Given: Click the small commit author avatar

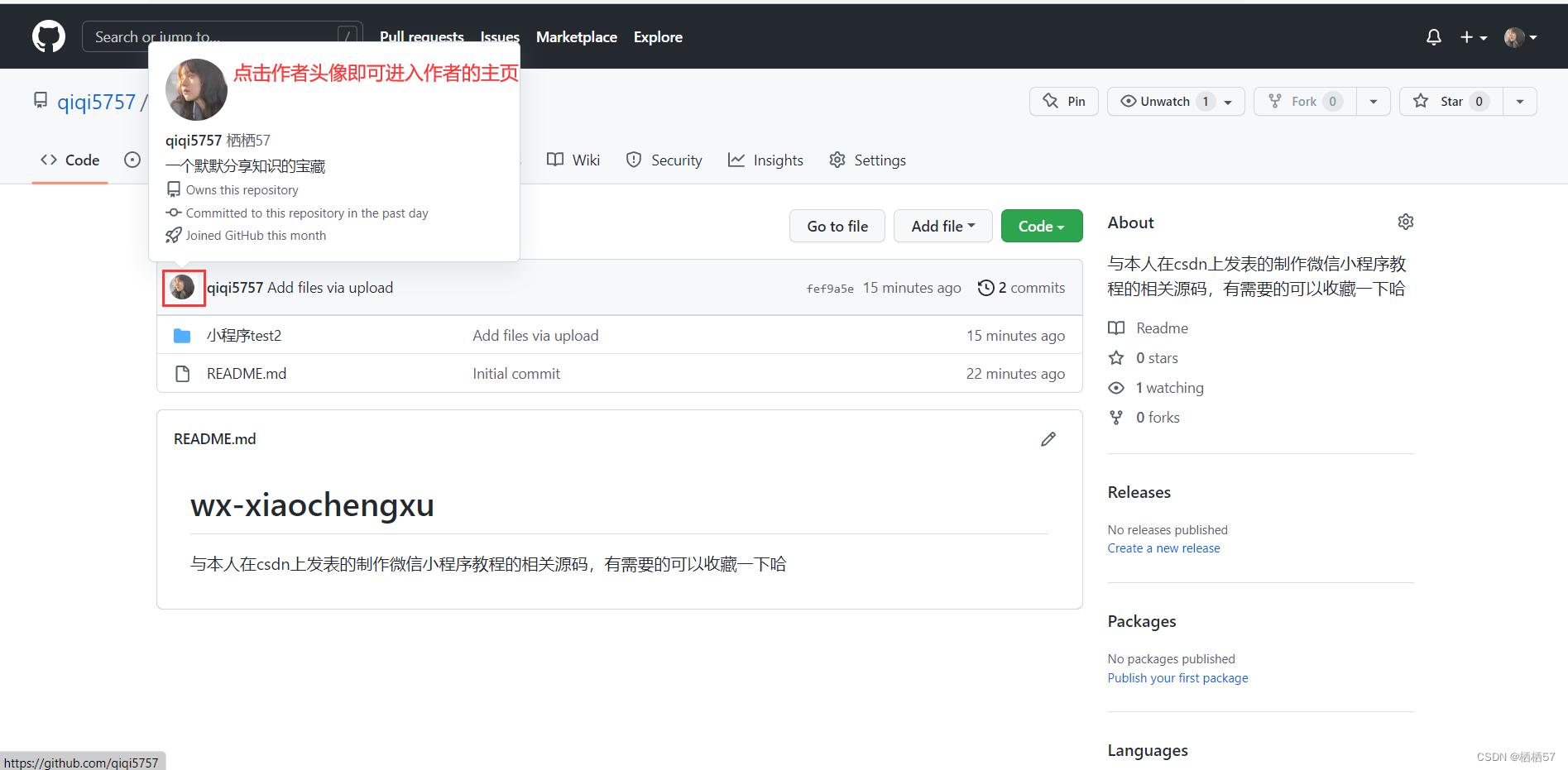Looking at the screenshot, I should (x=182, y=287).
